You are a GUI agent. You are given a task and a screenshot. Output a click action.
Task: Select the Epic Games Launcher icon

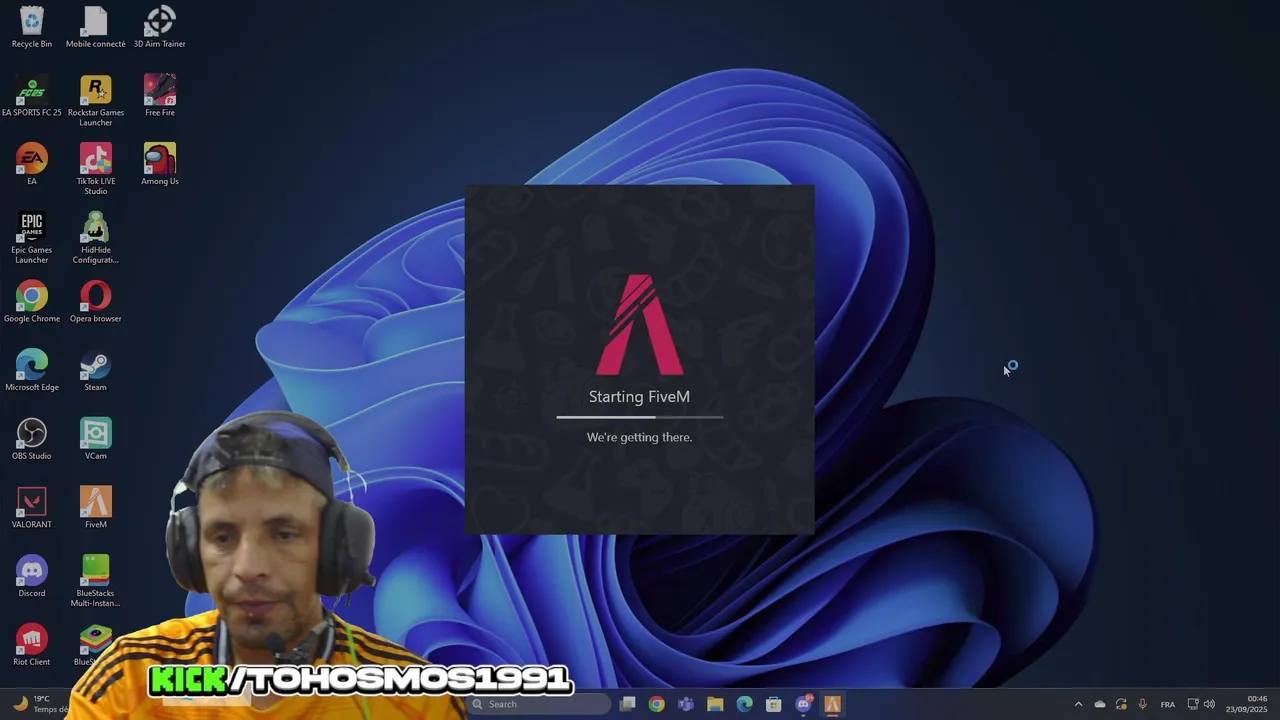32,238
